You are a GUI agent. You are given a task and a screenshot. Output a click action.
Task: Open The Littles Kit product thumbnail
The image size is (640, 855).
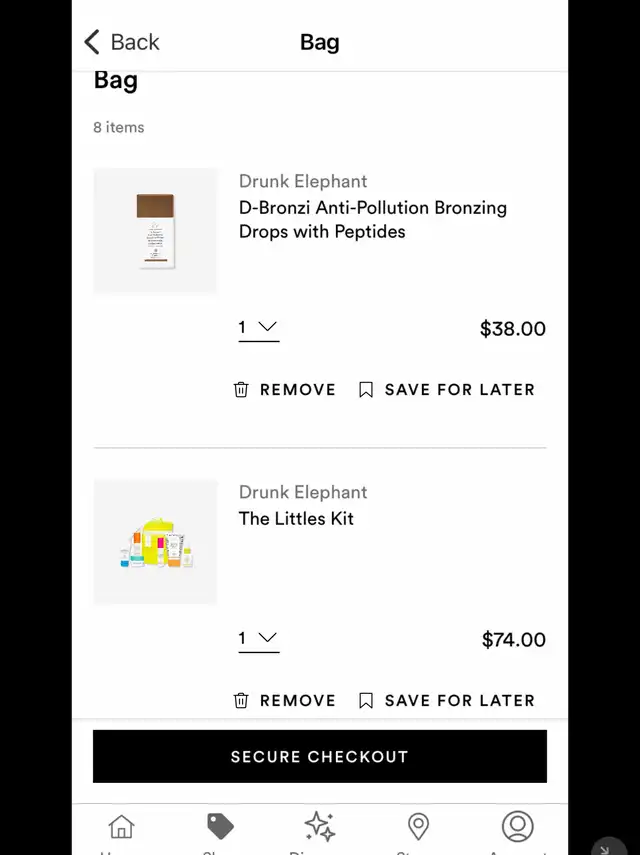155,542
